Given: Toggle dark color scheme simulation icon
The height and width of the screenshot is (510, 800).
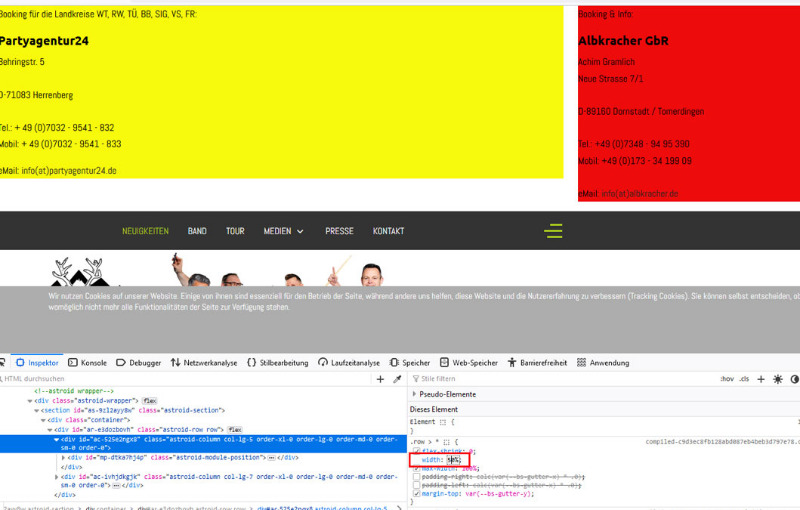Looking at the screenshot, I should coord(794,379).
